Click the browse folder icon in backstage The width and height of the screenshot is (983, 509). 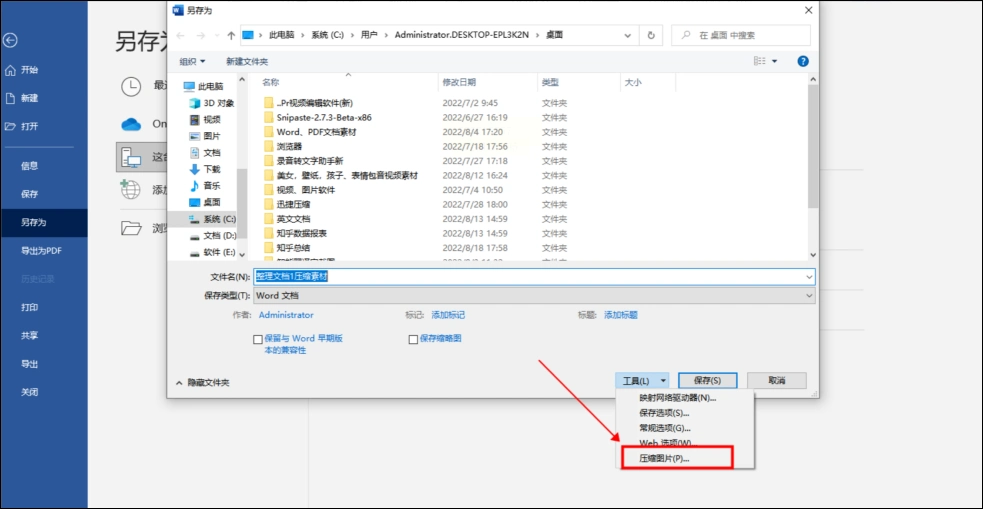coord(131,227)
